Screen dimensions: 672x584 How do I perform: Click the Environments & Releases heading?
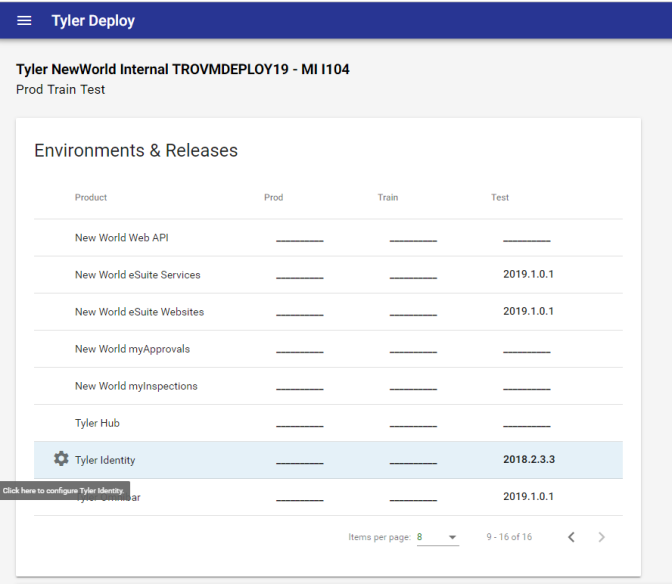pos(136,150)
